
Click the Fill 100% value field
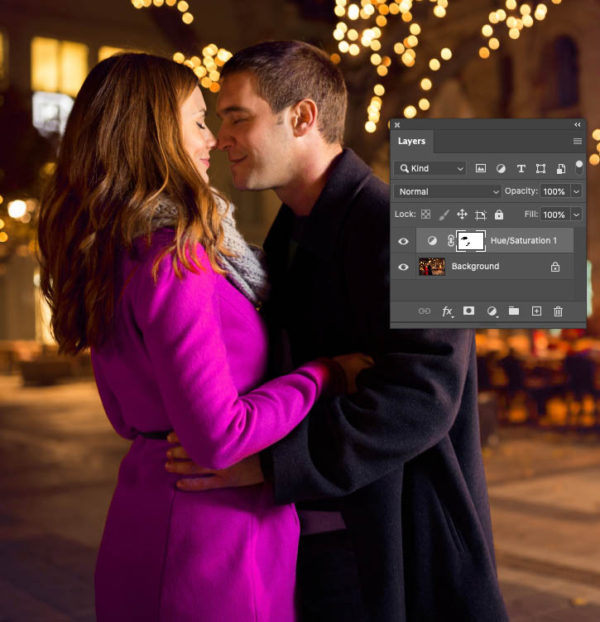tap(554, 215)
